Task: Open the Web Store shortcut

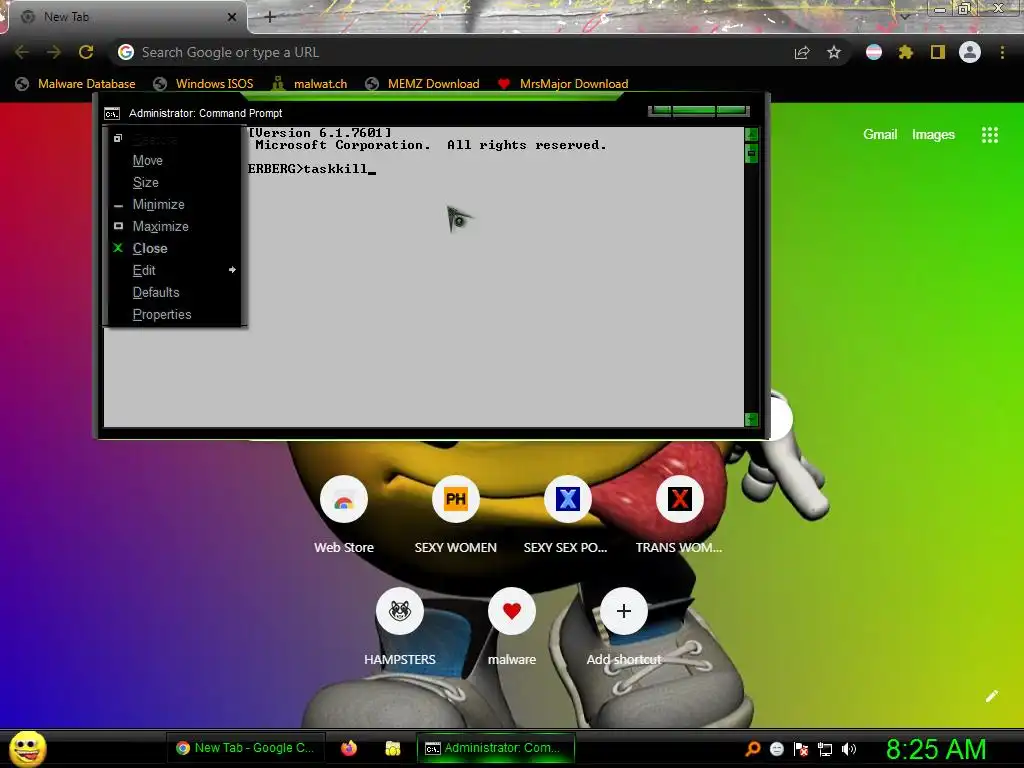Action: [344, 500]
